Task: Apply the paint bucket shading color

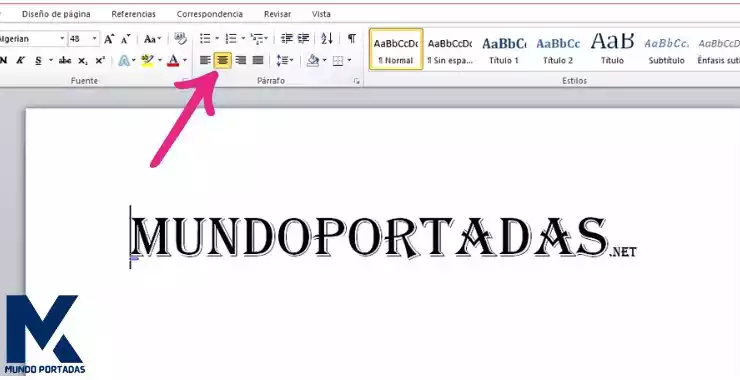Action: 313,60
